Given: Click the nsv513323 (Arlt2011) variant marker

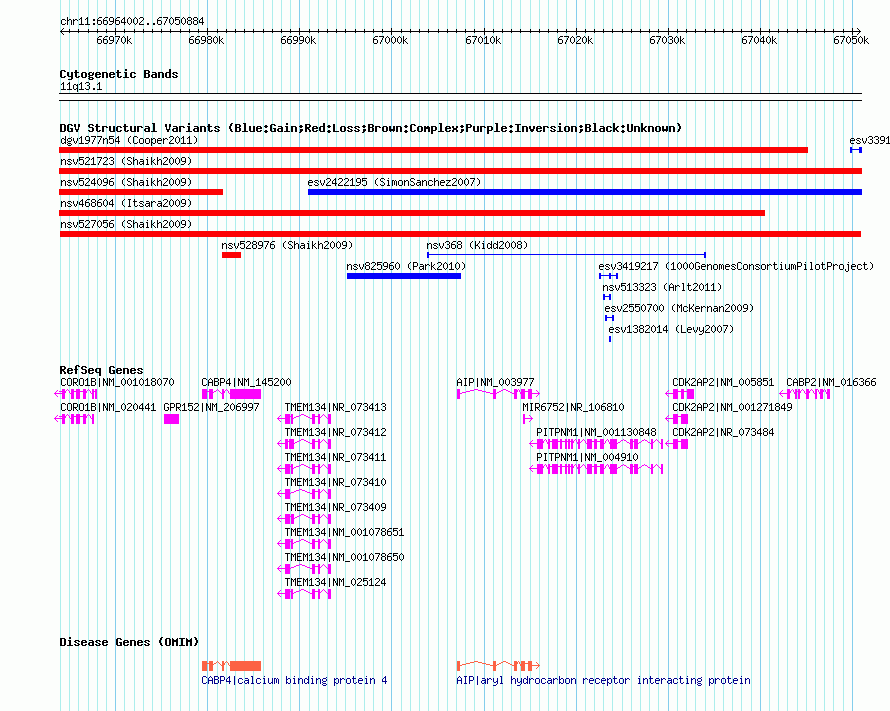Looking at the screenshot, I should 607,297.
